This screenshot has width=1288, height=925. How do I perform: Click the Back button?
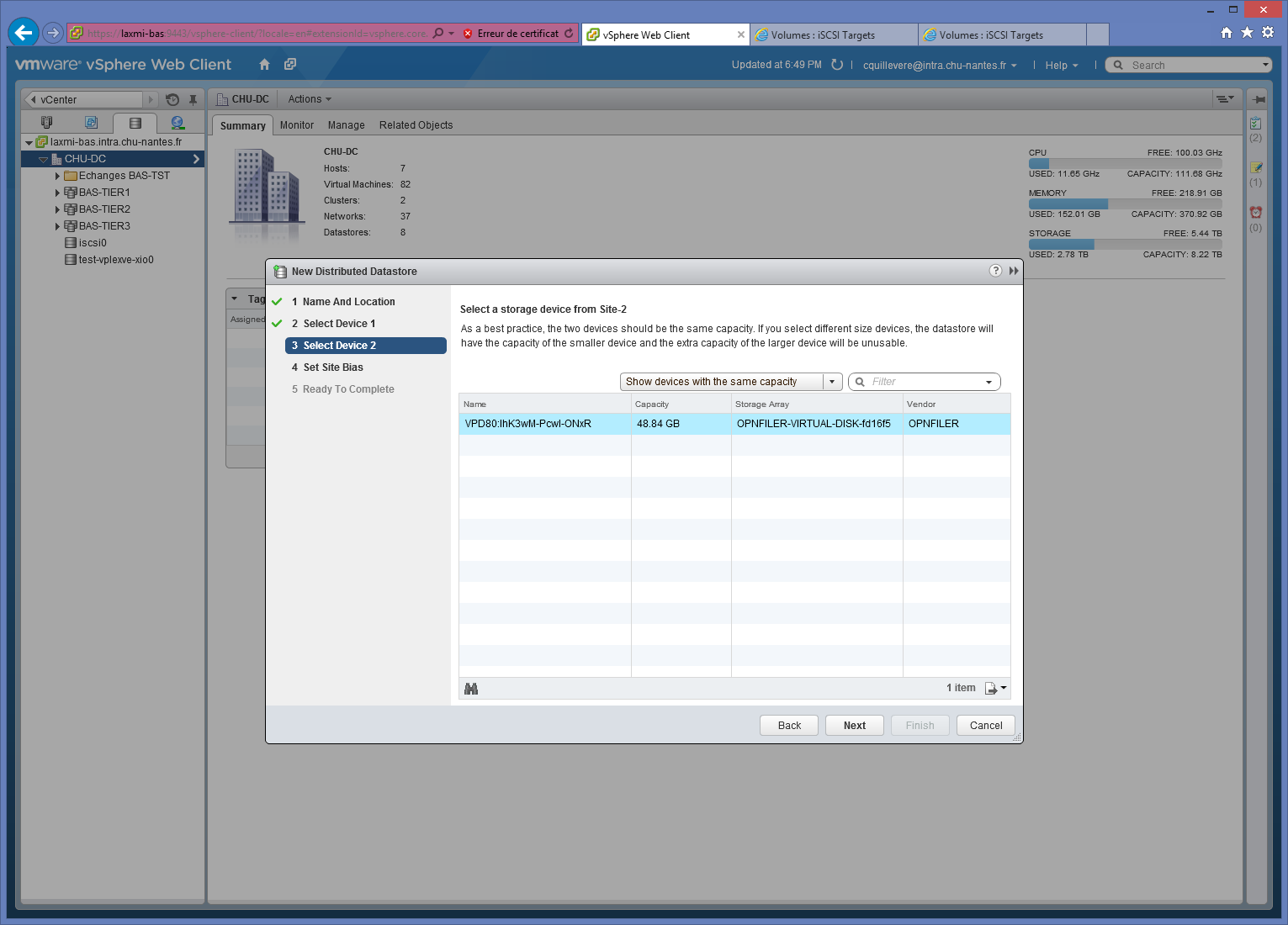pos(789,726)
